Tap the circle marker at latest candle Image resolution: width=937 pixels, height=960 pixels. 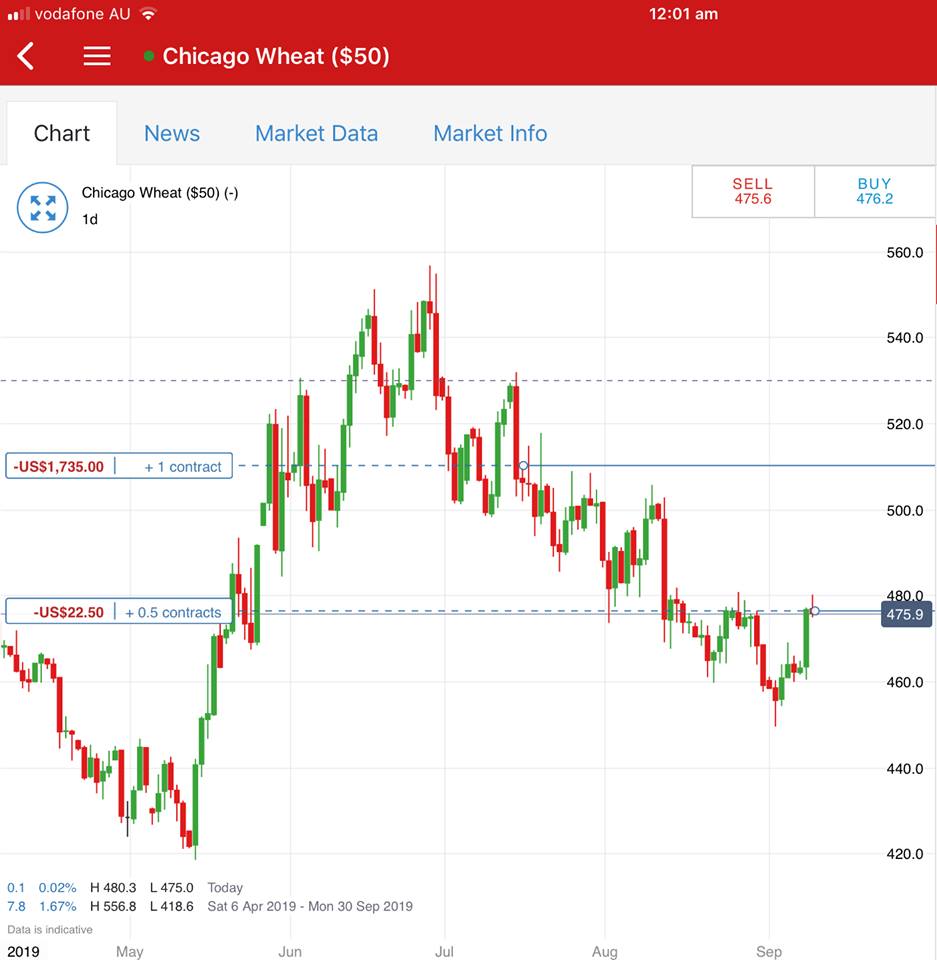(x=815, y=611)
